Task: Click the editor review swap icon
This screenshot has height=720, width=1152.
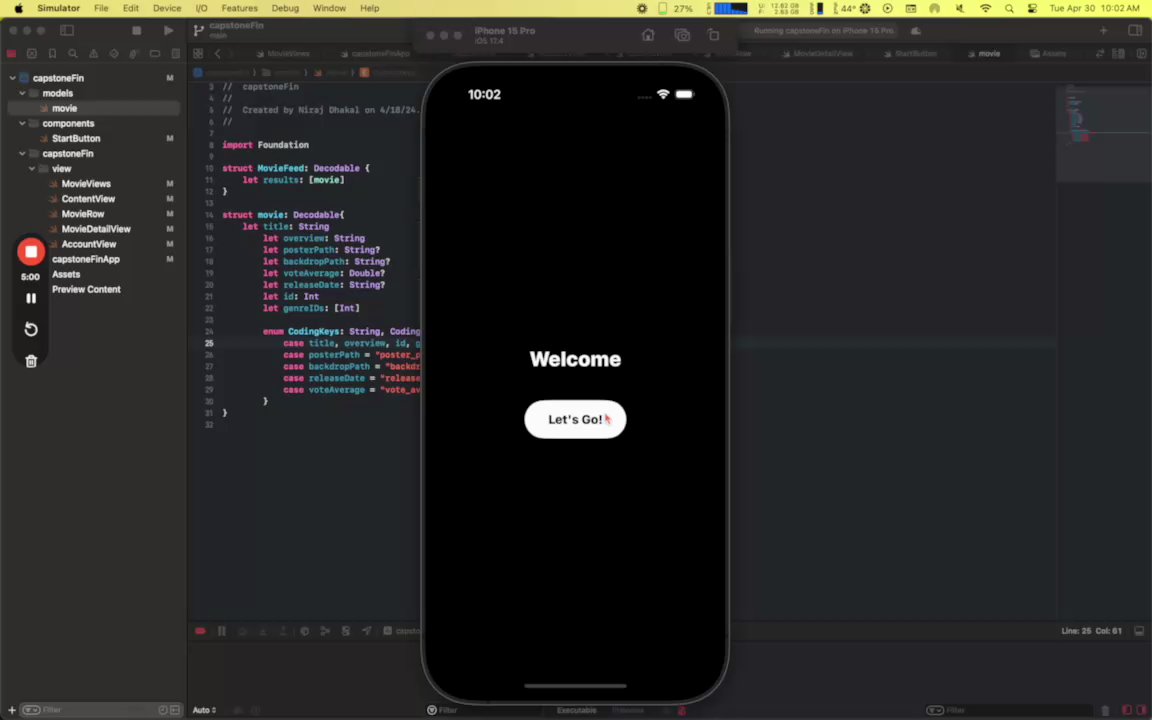Action: click(1100, 54)
